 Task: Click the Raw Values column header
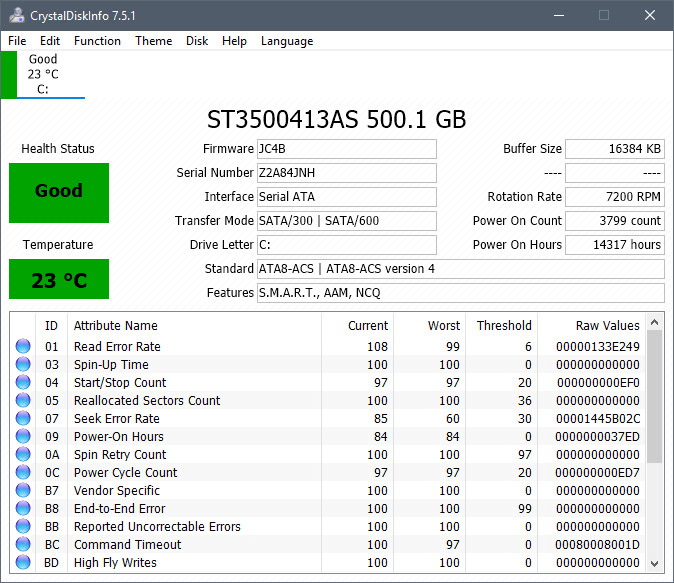pyautogui.click(x=606, y=325)
